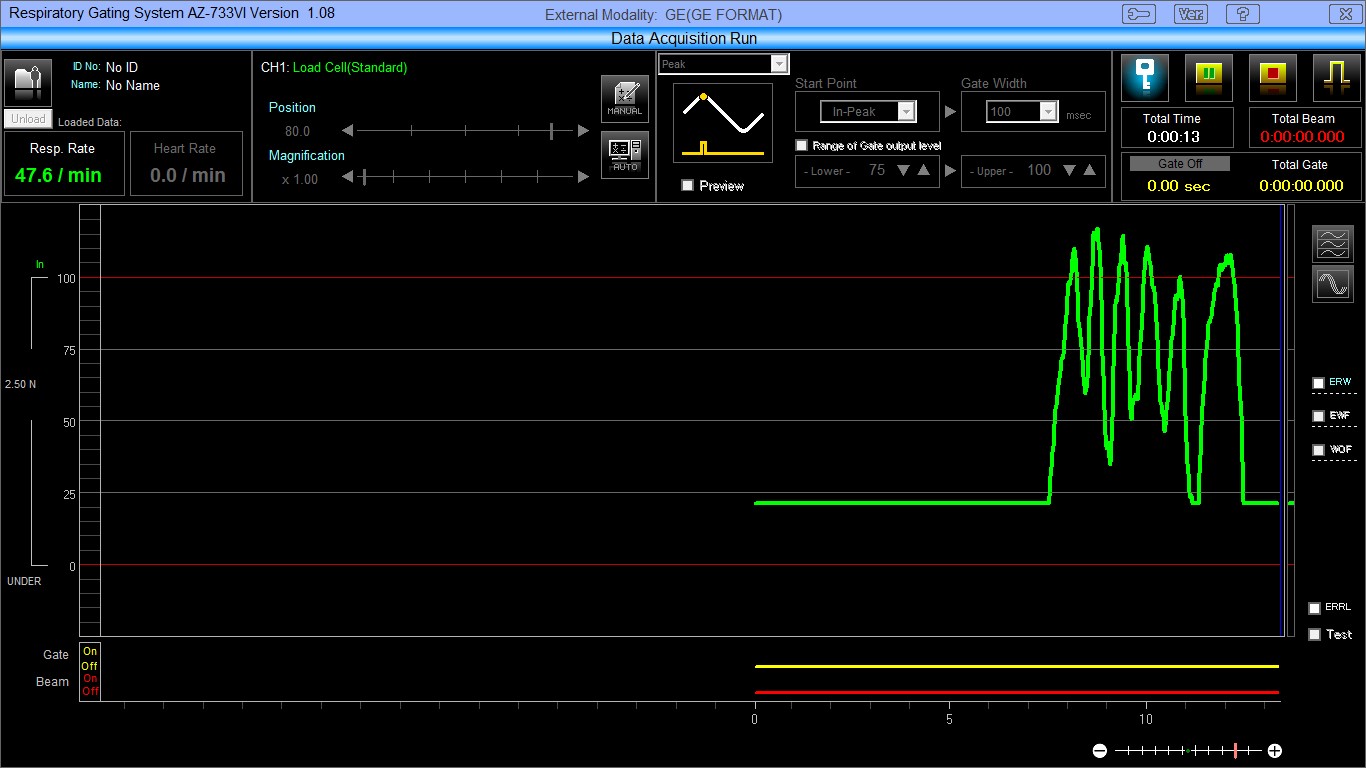Open the Gate Width value dropdown
The height and width of the screenshot is (768, 1366).
[x=1048, y=112]
